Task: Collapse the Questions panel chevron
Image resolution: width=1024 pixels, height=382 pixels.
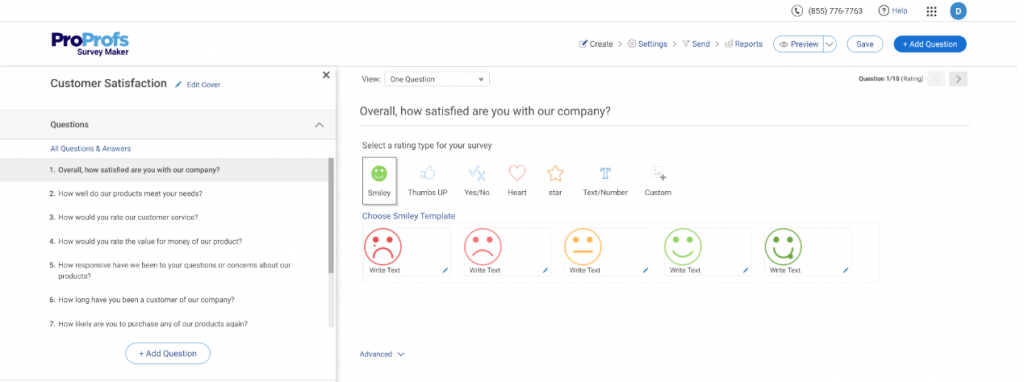Action: (319, 125)
